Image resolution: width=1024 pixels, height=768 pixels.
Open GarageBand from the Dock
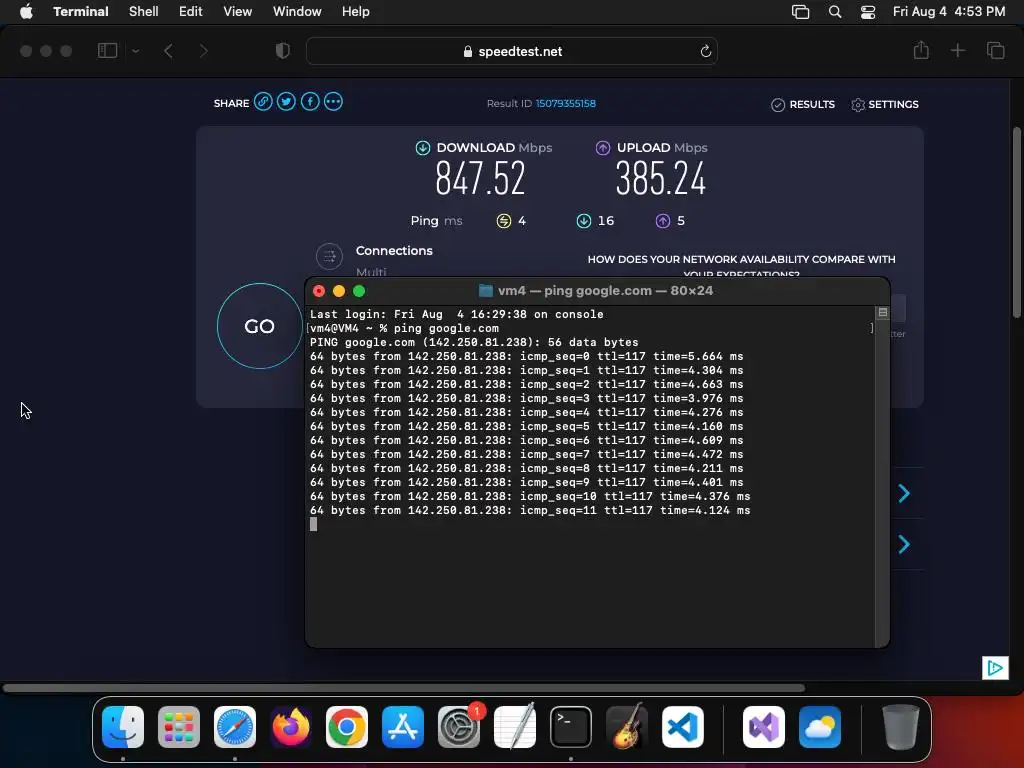click(x=627, y=727)
